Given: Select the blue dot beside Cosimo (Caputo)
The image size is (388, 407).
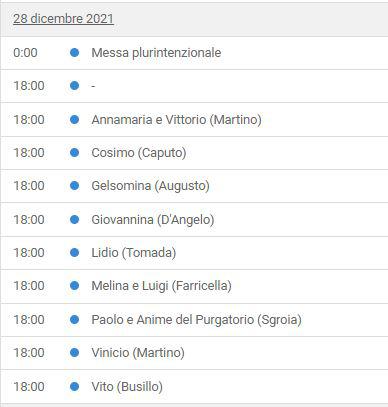Looking at the screenshot, I should [75, 153].
